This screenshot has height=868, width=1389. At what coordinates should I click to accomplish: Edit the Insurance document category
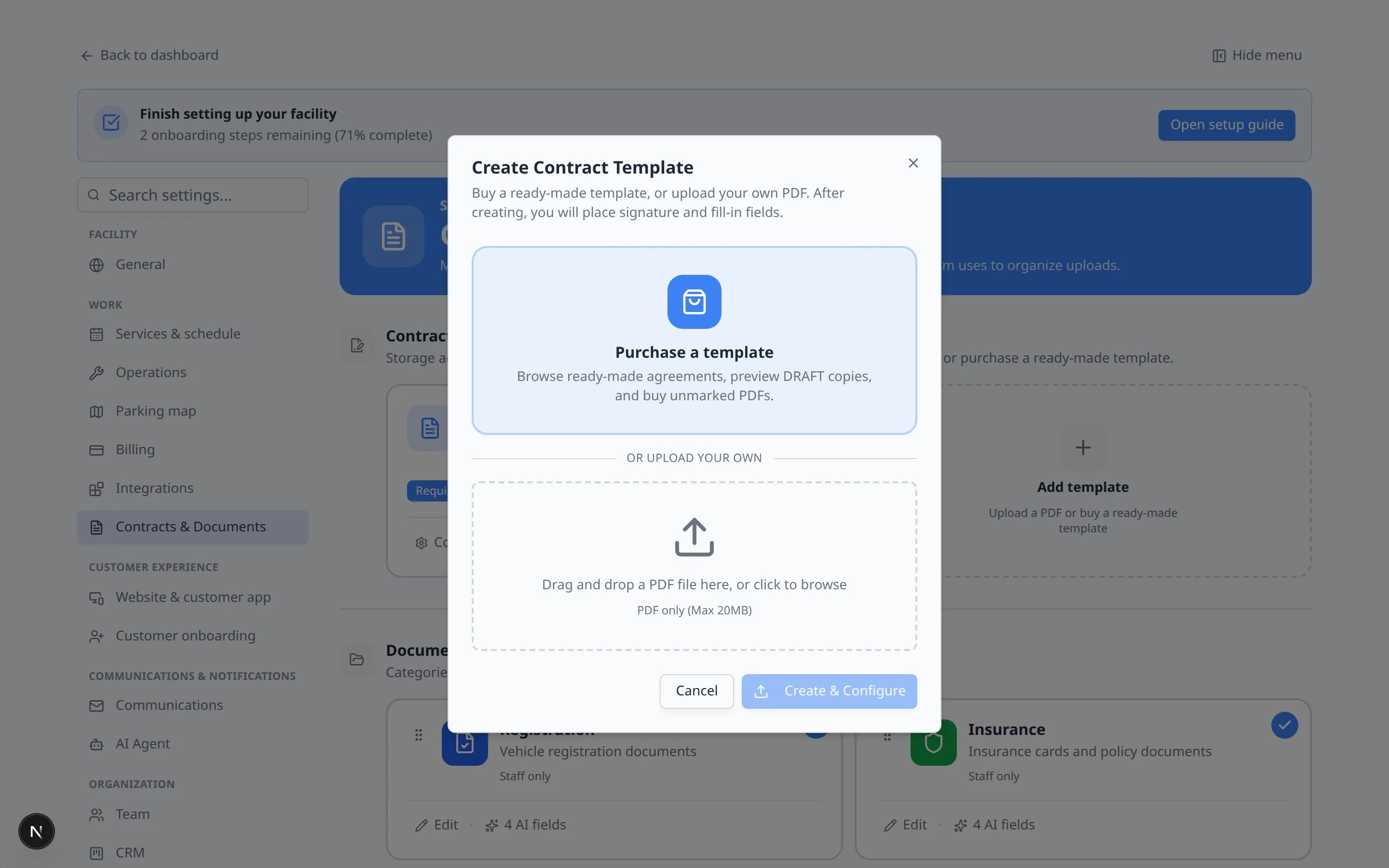pyautogui.click(x=905, y=825)
